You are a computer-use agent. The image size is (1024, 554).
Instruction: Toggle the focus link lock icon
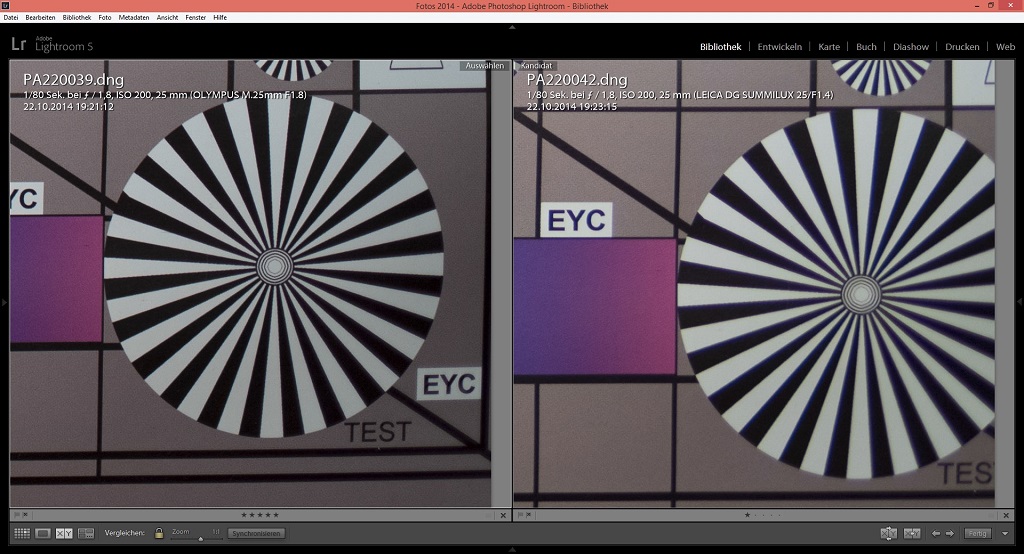158,533
